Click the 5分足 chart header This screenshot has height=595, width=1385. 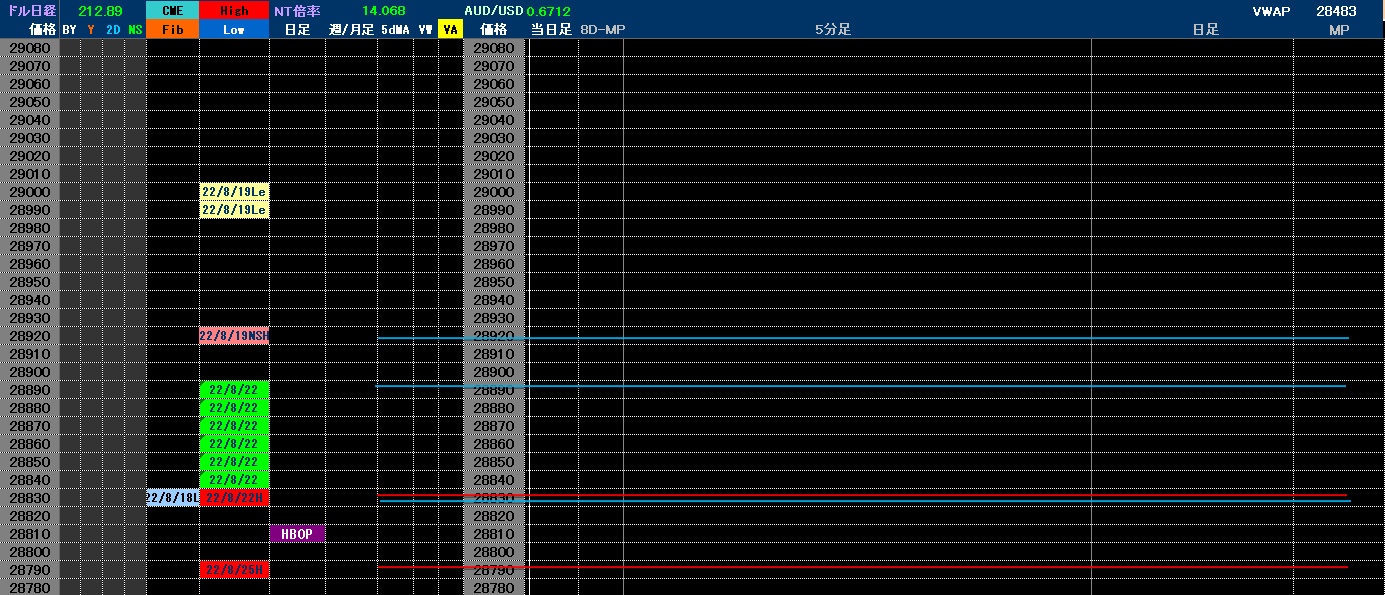(833, 30)
